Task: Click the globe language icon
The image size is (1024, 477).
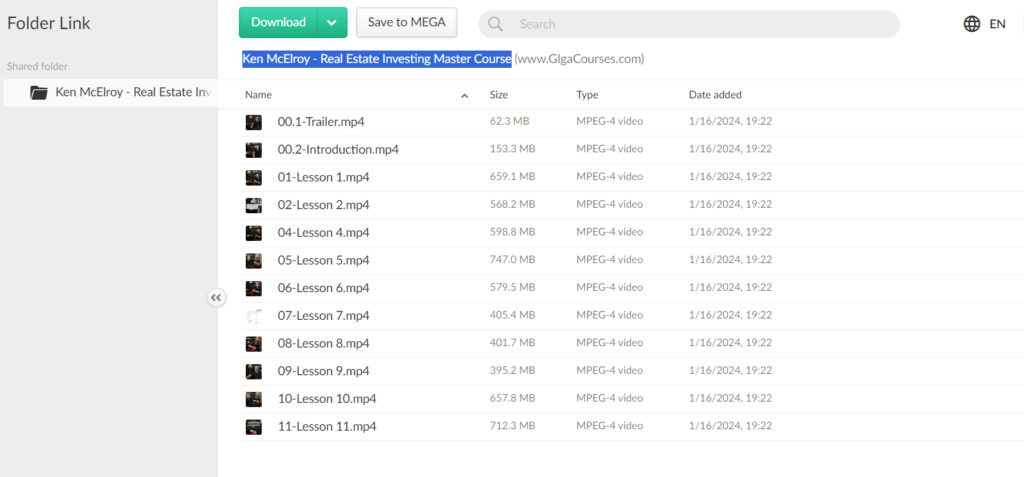Action: [x=972, y=24]
